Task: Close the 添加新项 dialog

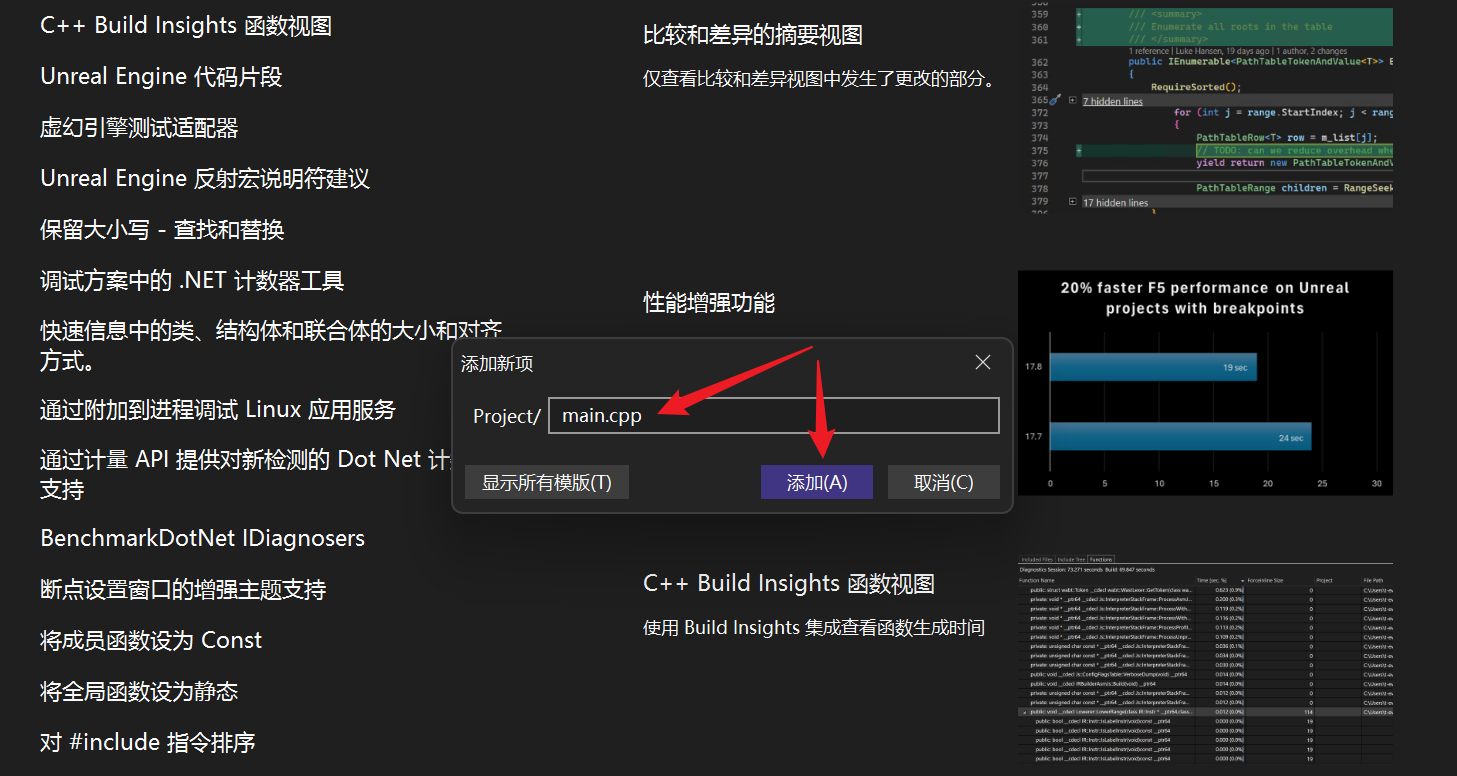Action: (x=982, y=362)
